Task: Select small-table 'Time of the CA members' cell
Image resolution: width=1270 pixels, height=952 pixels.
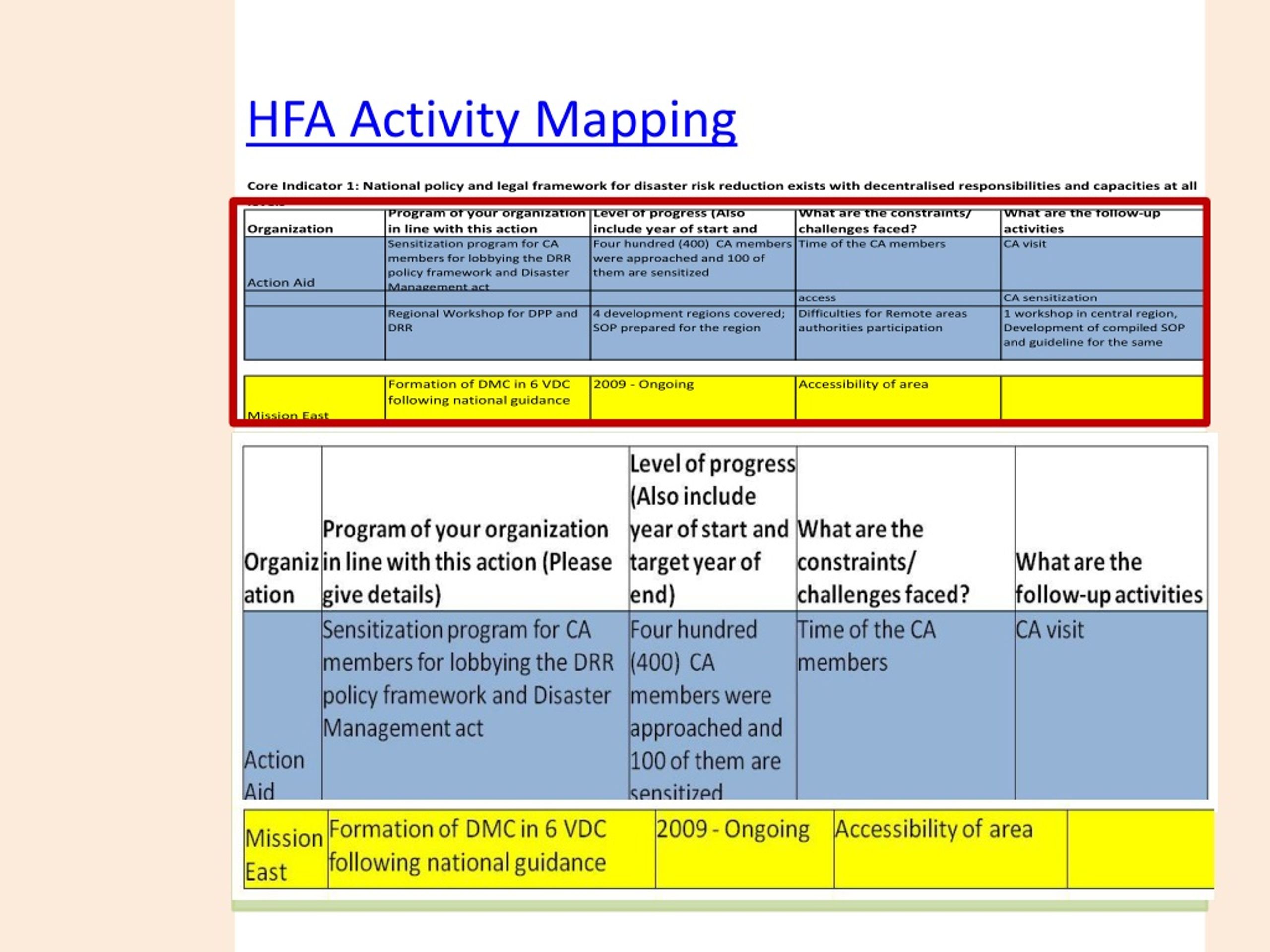Action: 898,263
